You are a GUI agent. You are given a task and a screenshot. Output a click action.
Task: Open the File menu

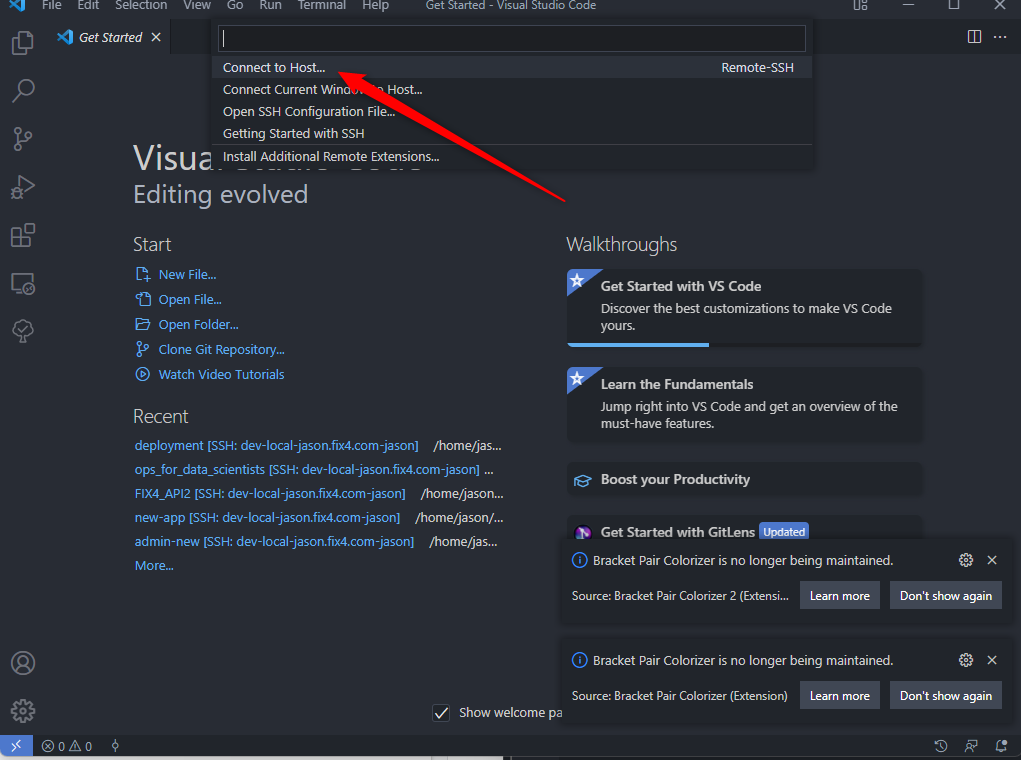[x=51, y=5]
